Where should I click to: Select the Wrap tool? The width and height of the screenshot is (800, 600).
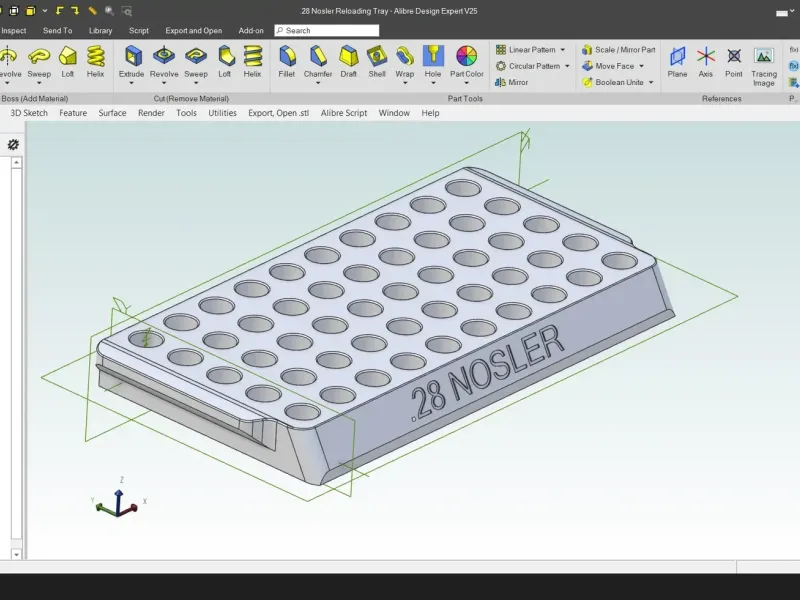(405, 62)
